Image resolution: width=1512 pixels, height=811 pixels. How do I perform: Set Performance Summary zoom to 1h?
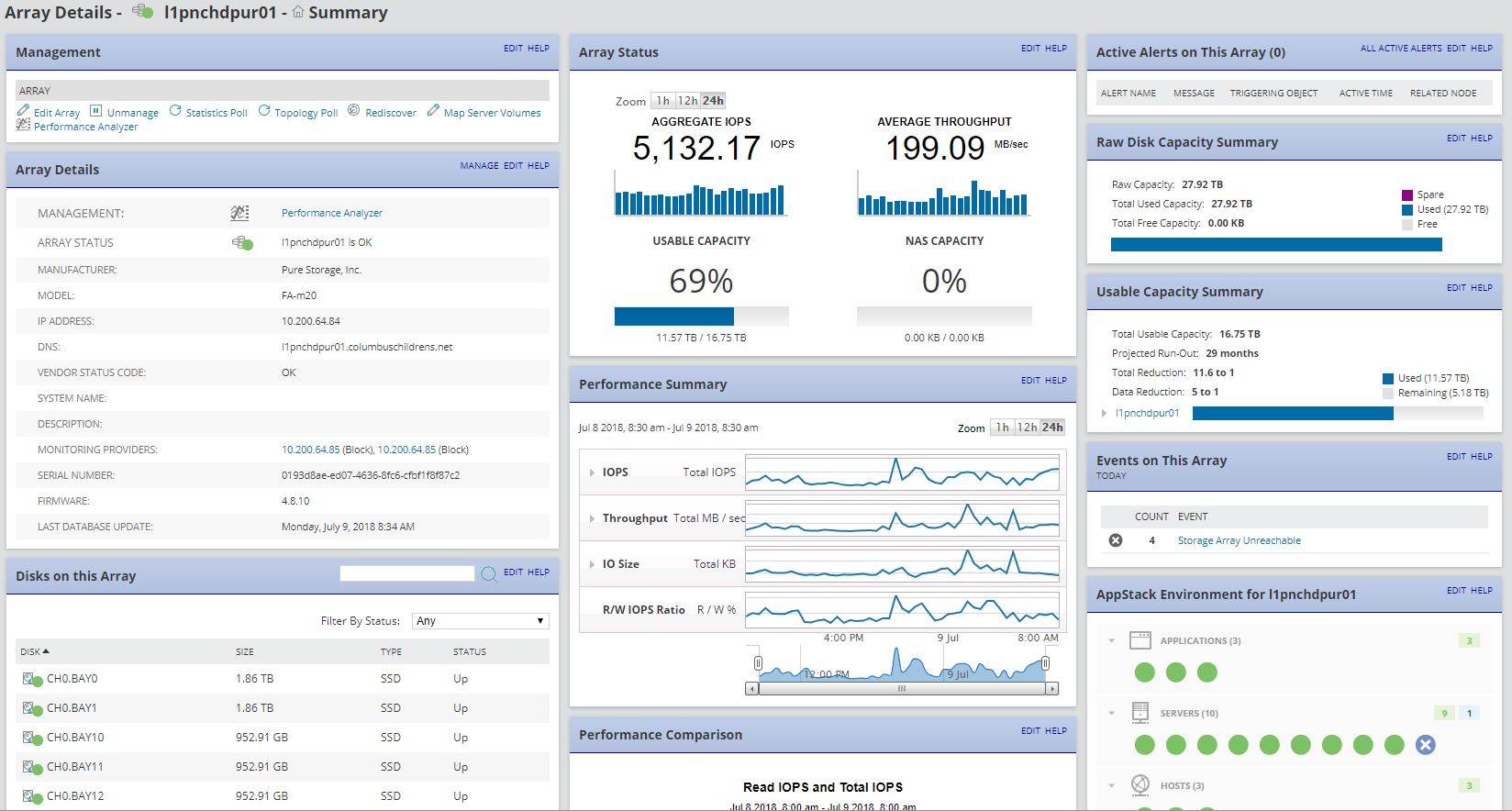1003,428
